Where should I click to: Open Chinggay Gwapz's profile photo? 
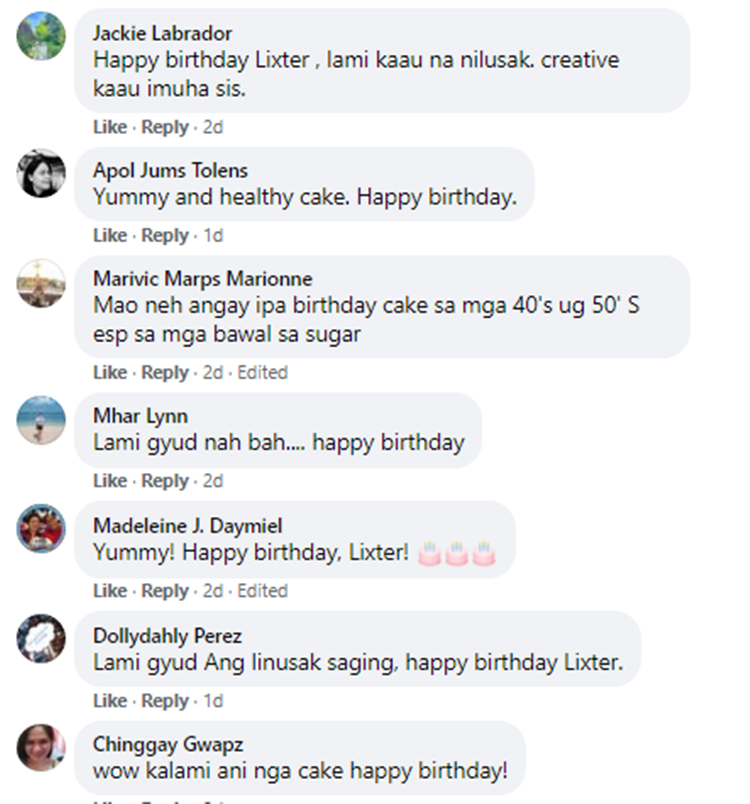(41, 748)
